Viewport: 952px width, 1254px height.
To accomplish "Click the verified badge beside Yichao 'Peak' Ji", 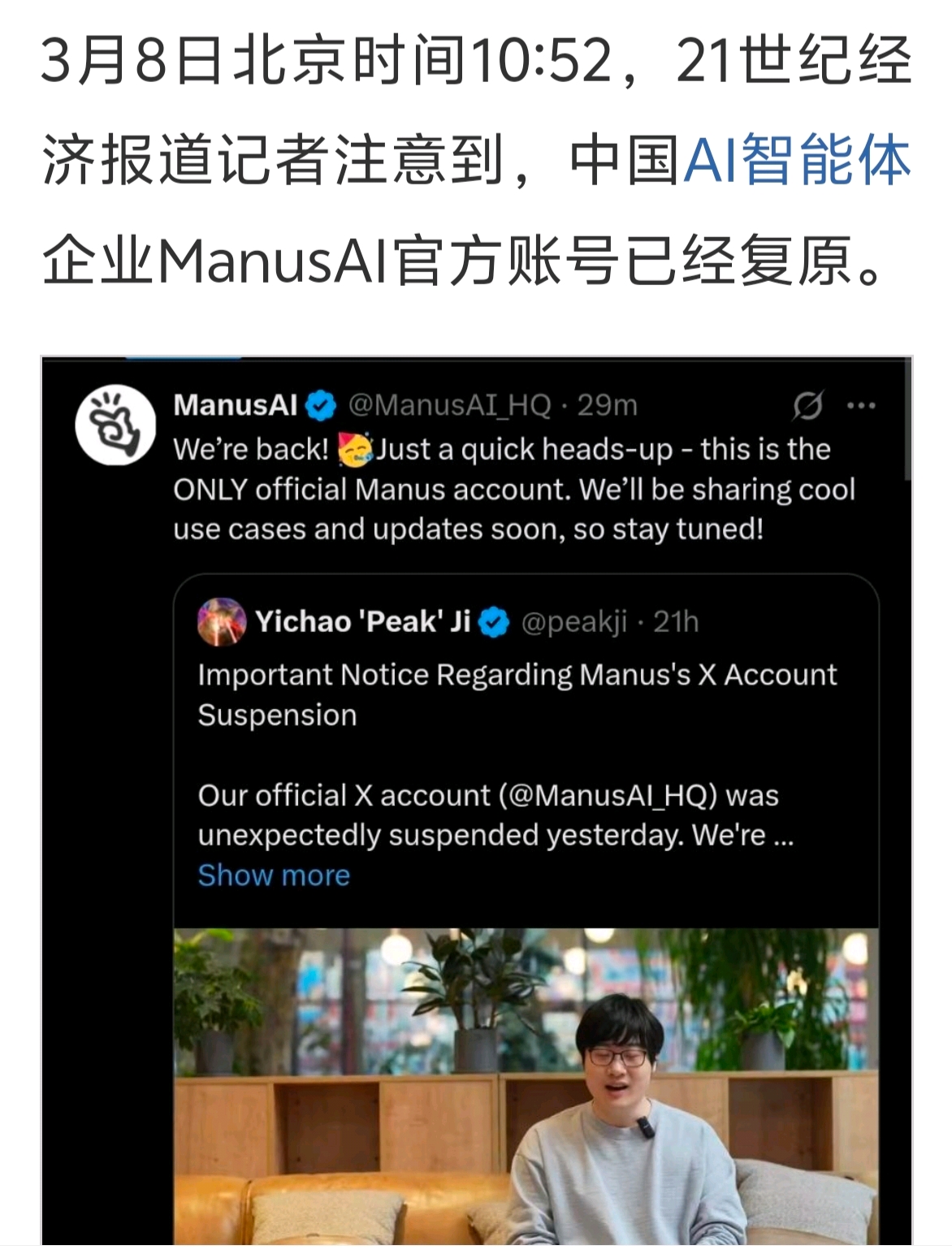I will [x=494, y=622].
